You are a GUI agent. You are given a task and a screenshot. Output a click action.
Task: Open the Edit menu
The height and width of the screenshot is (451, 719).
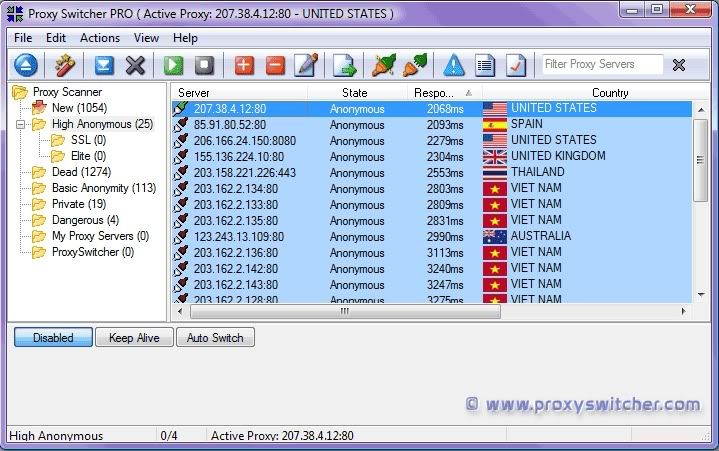click(55, 38)
